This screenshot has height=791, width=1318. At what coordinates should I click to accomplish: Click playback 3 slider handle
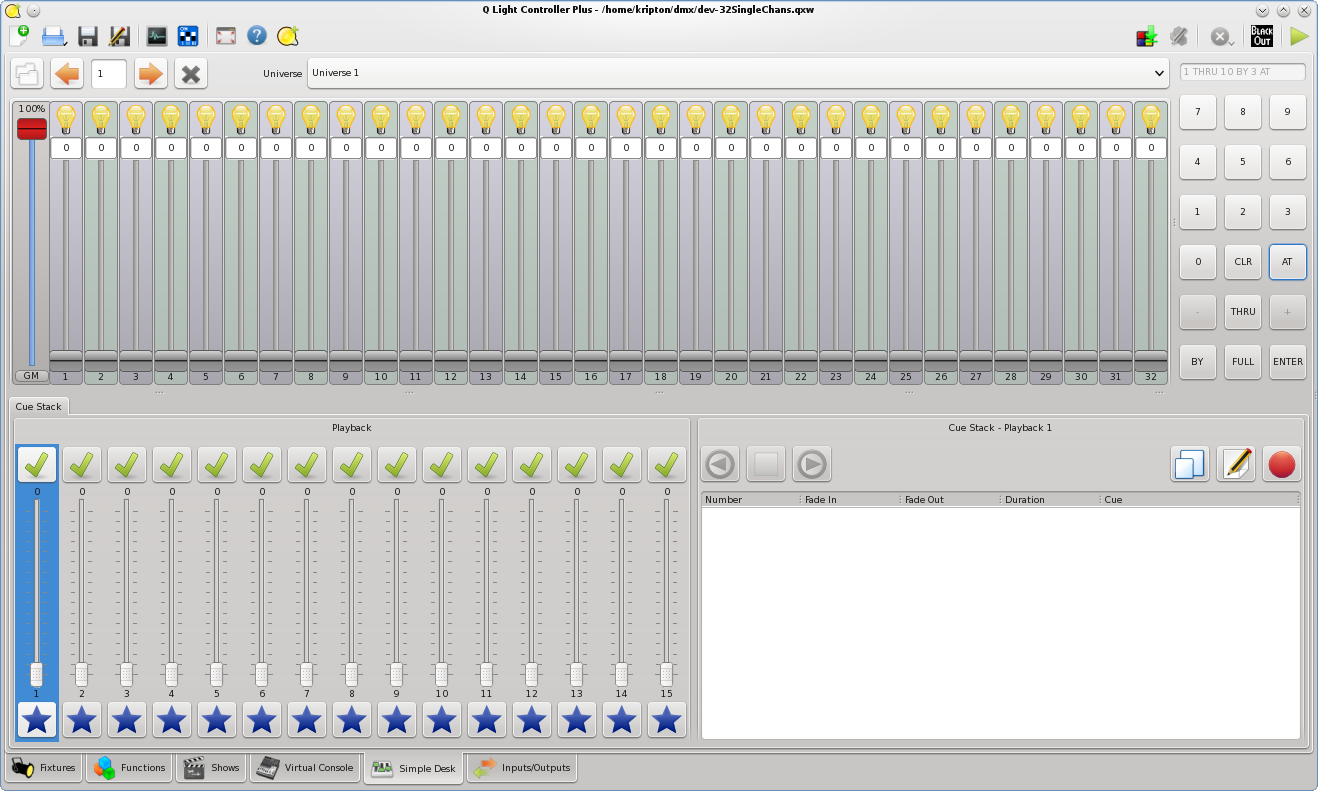(x=127, y=674)
